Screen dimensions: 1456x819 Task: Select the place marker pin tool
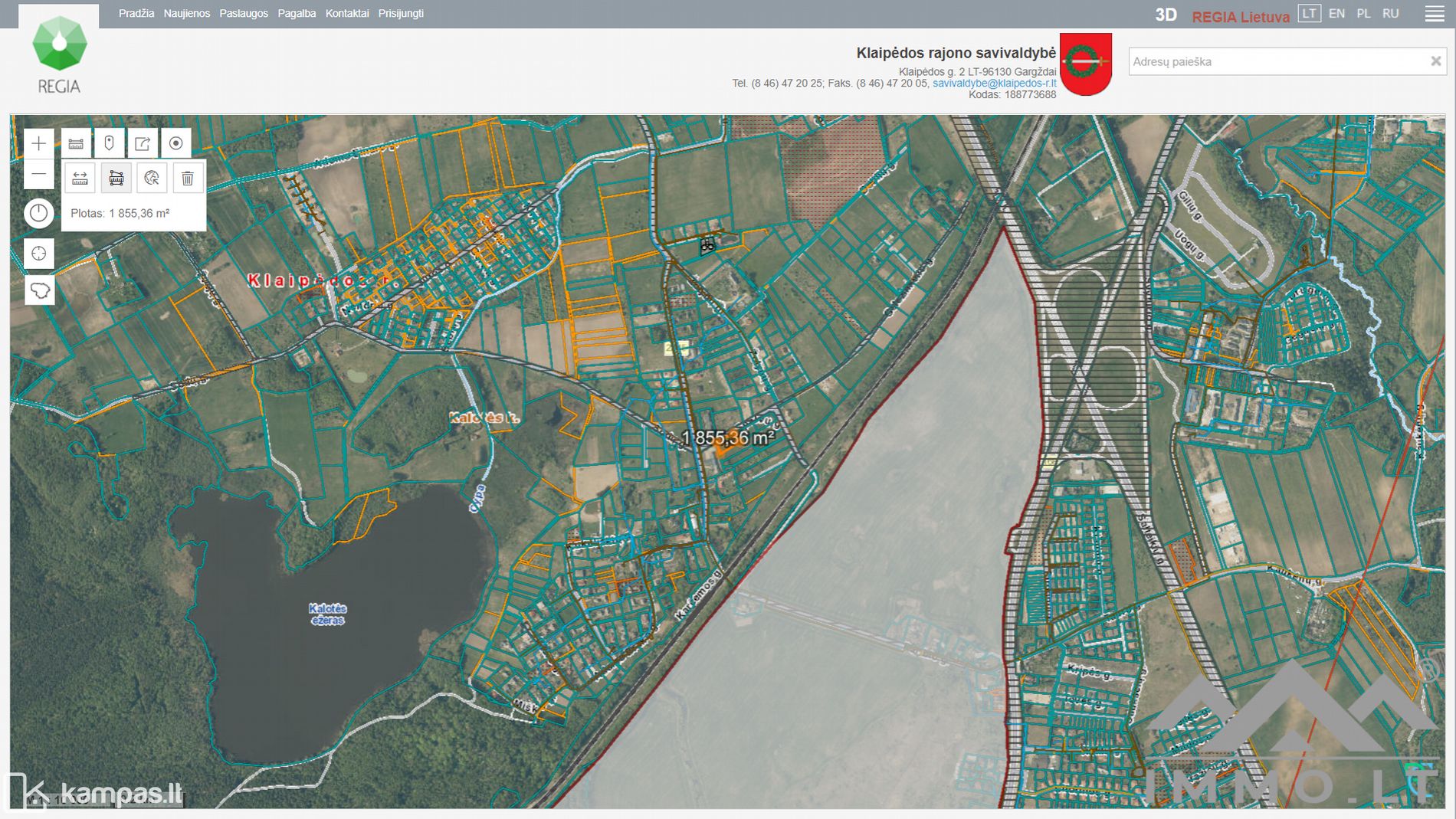pyautogui.click(x=109, y=143)
